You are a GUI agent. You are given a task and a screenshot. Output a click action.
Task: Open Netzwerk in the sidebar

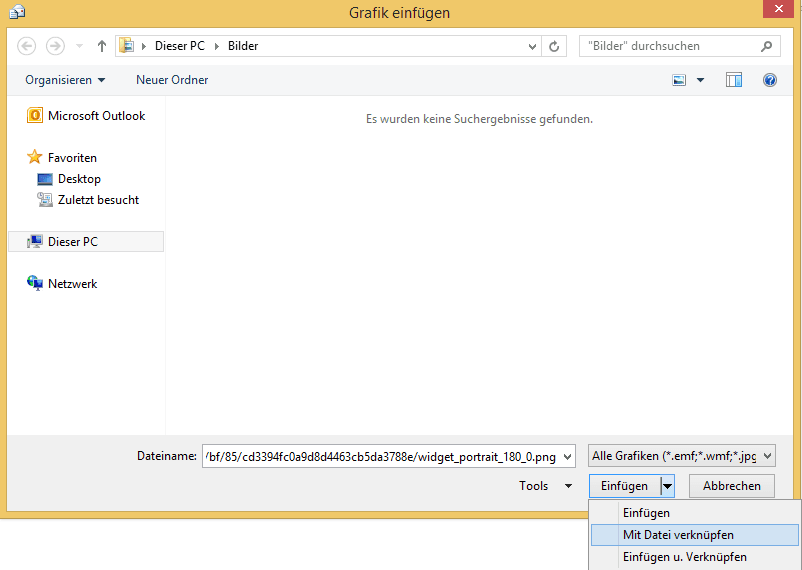pos(72,284)
